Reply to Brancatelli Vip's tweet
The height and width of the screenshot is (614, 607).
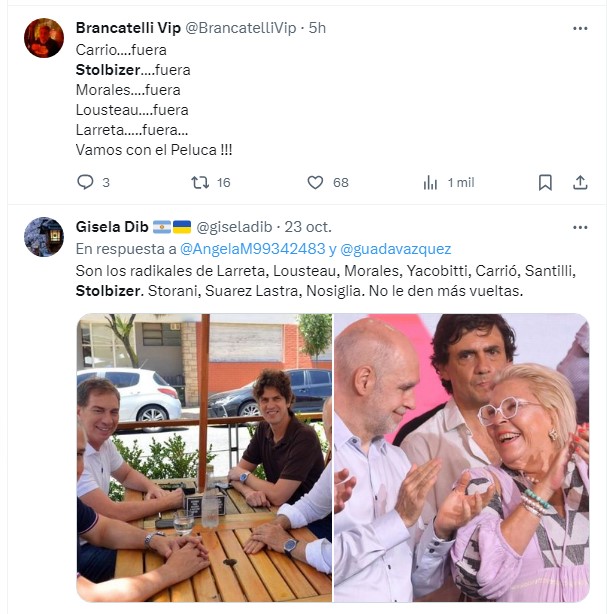(86, 182)
